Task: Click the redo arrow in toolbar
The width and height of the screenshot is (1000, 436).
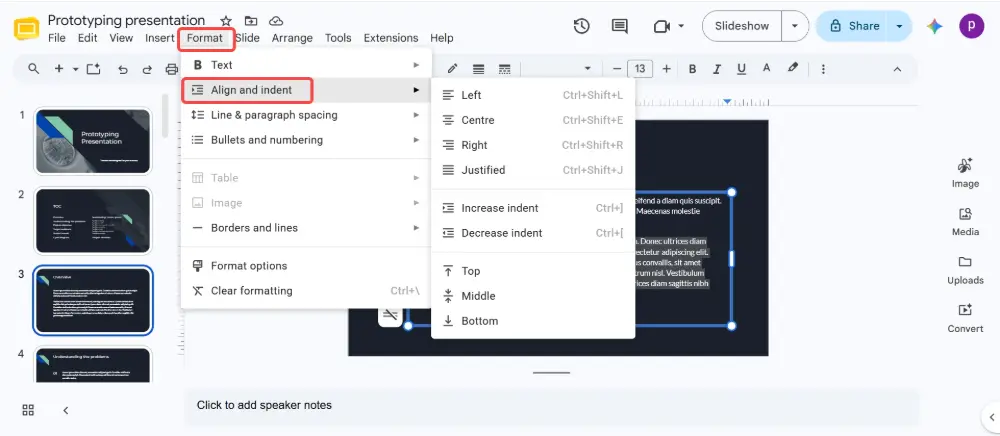Action: tap(147, 69)
